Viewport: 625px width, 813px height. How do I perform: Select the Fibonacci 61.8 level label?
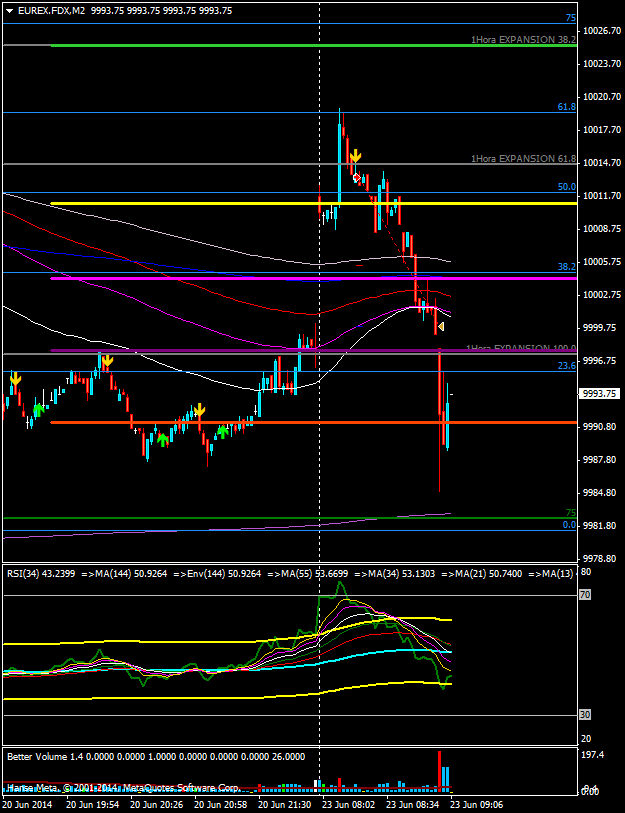566,106
